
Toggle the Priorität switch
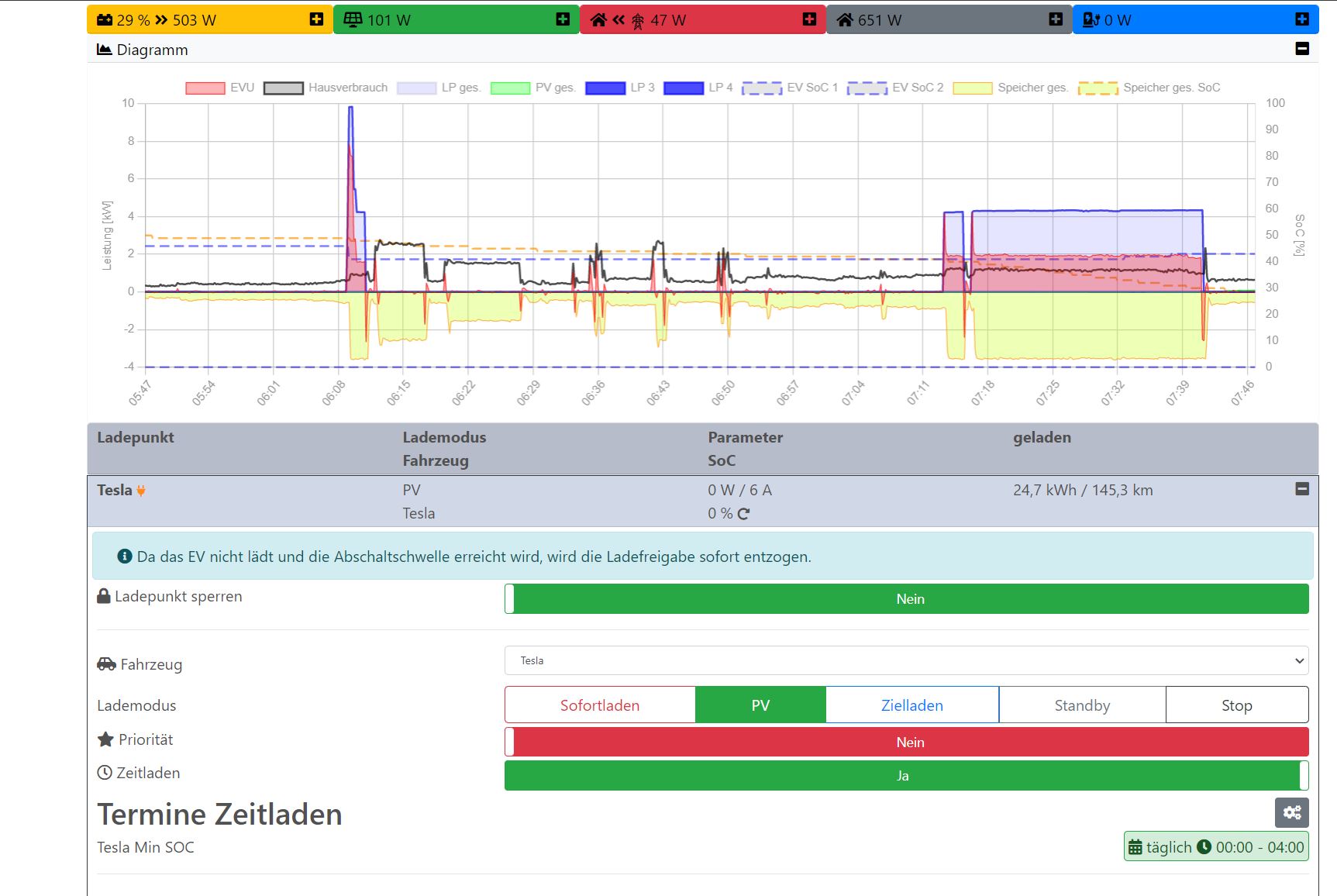[906, 743]
